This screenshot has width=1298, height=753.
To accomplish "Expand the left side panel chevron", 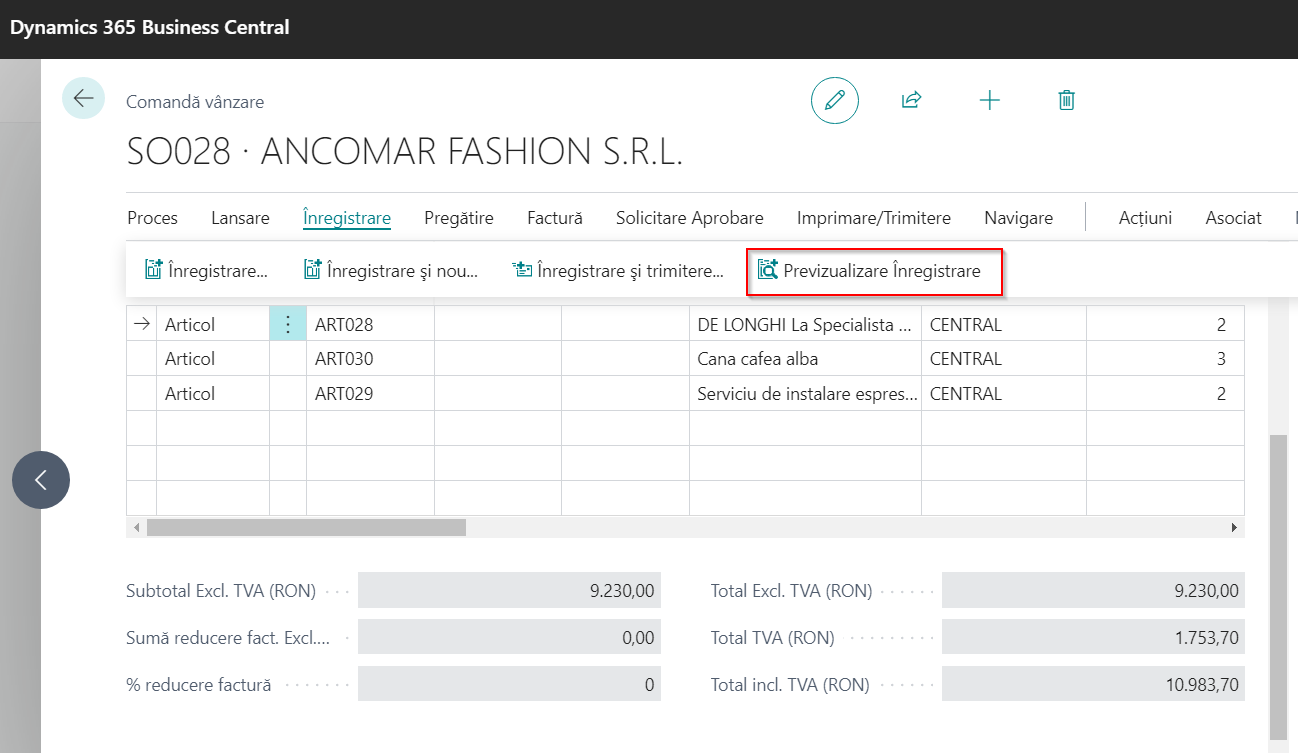I will [41, 480].
